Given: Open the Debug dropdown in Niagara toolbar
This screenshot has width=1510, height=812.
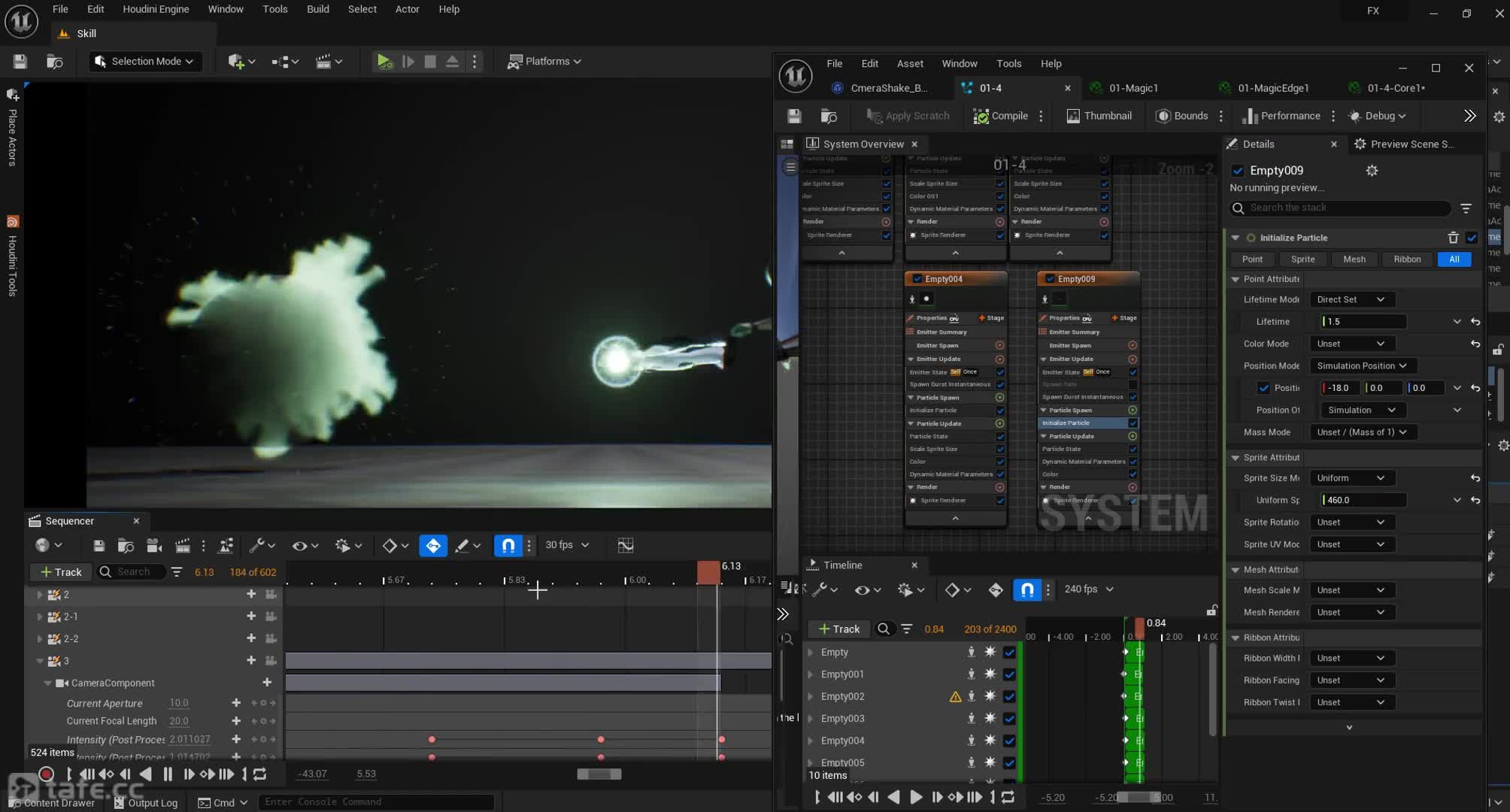Looking at the screenshot, I should coord(1377,116).
